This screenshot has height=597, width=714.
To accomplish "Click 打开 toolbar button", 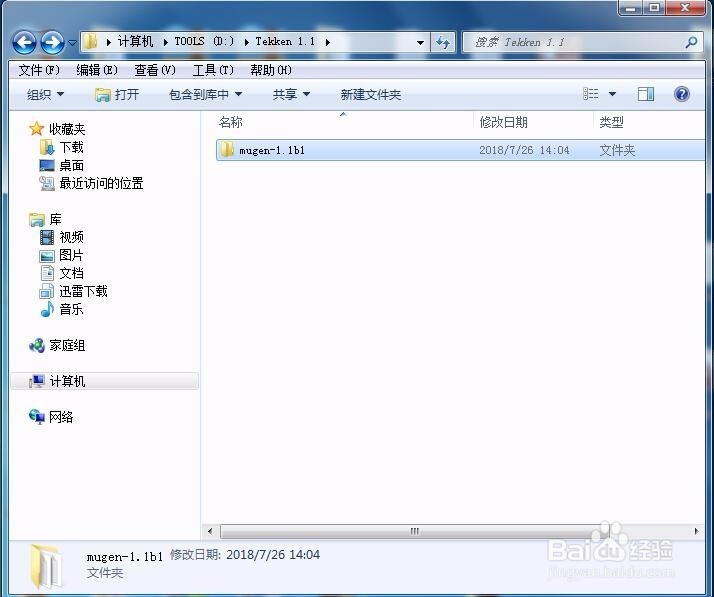I will pos(117,95).
